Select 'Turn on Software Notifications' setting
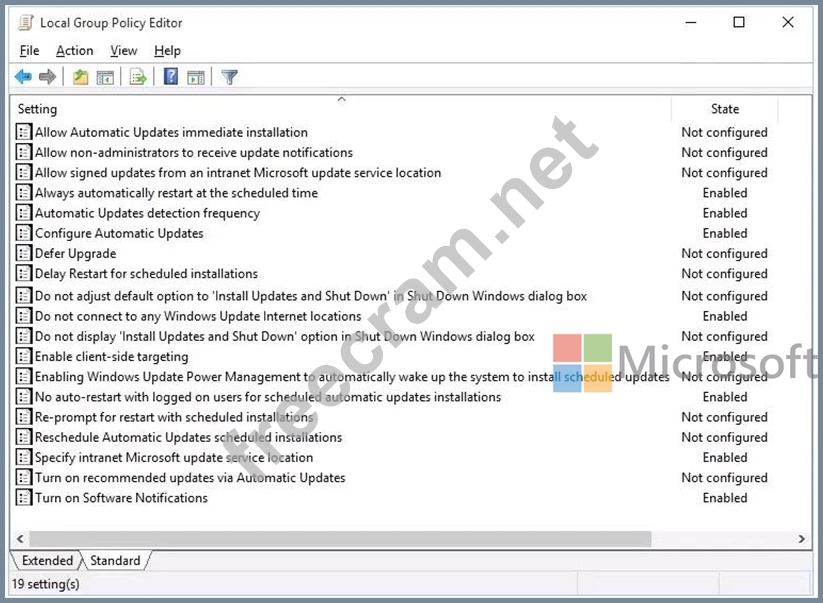The image size is (823, 603). pyautogui.click(x=121, y=498)
